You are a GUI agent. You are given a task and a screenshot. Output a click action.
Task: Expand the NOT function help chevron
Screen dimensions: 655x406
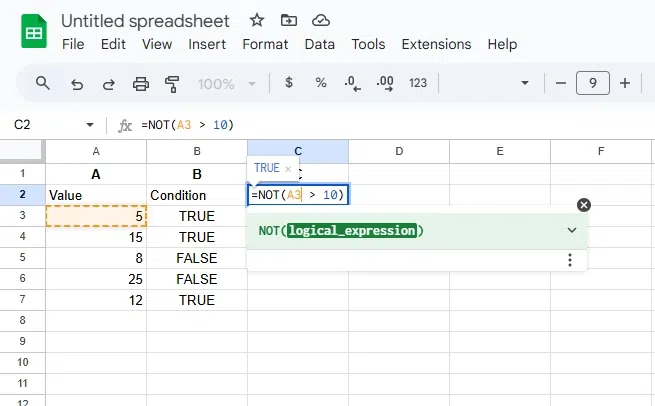pyautogui.click(x=572, y=230)
